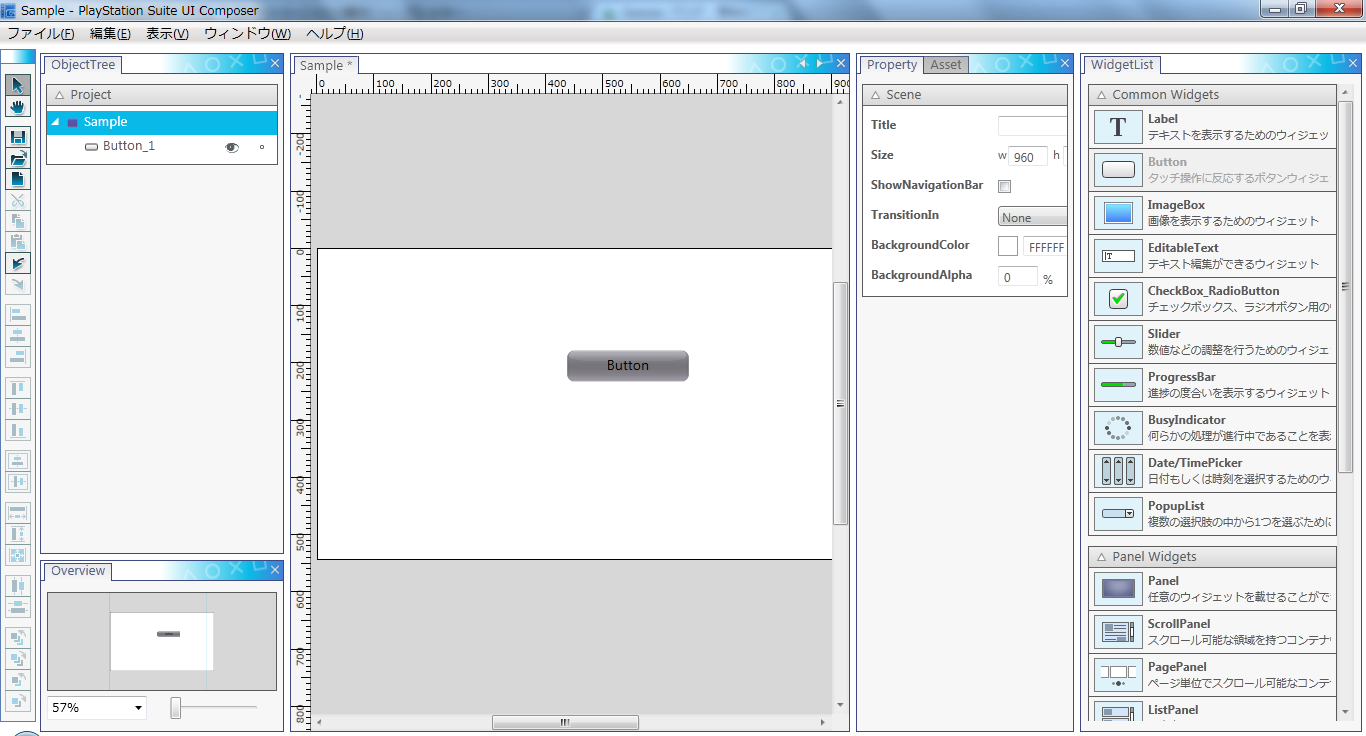
Task: Click the new document icon
Action: coord(18,179)
